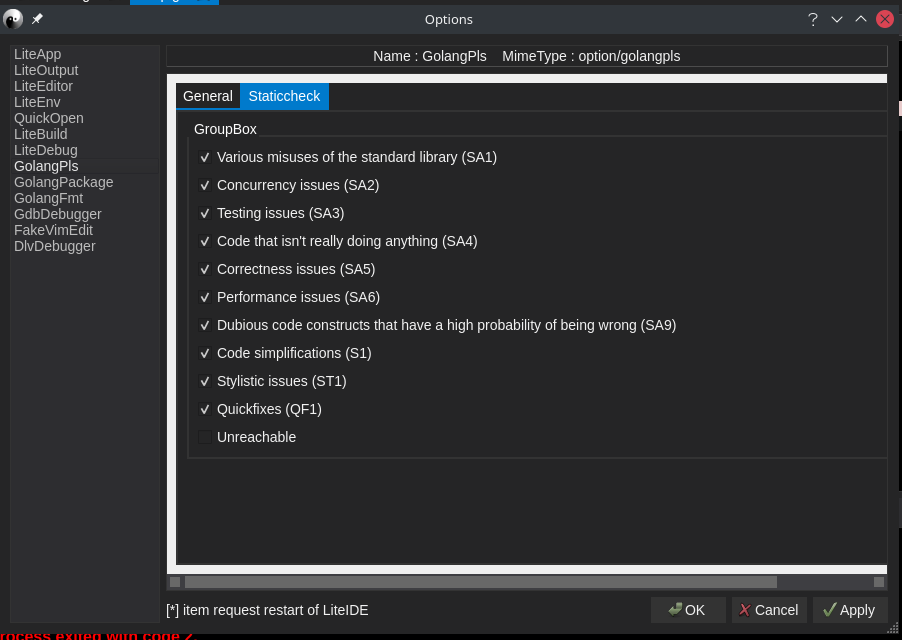Select LiteEditor in options list
Image resolution: width=902 pixels, height=640 pixels.
click(x=85, y=86)
